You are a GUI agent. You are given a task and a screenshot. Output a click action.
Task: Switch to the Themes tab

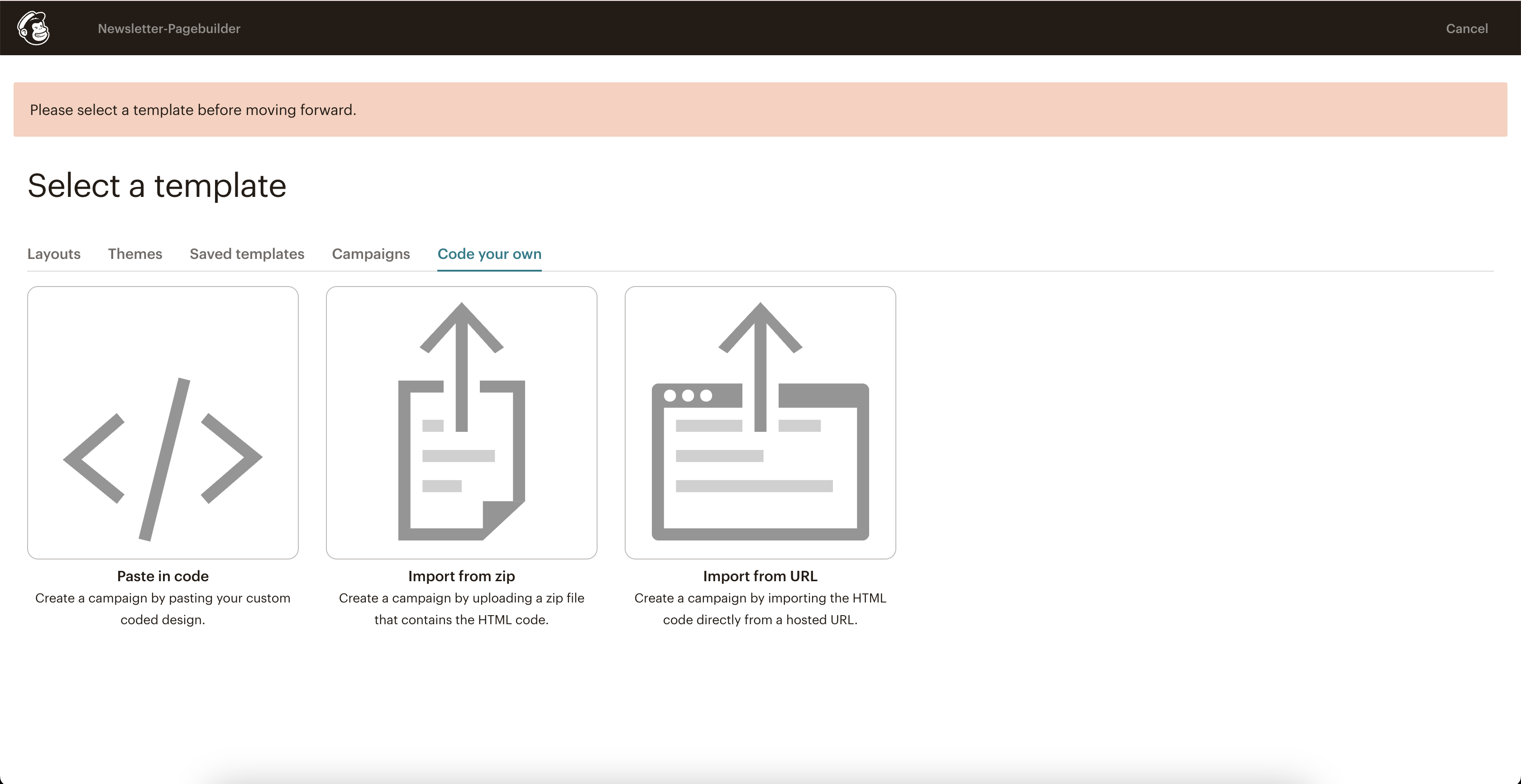[135, 254]
